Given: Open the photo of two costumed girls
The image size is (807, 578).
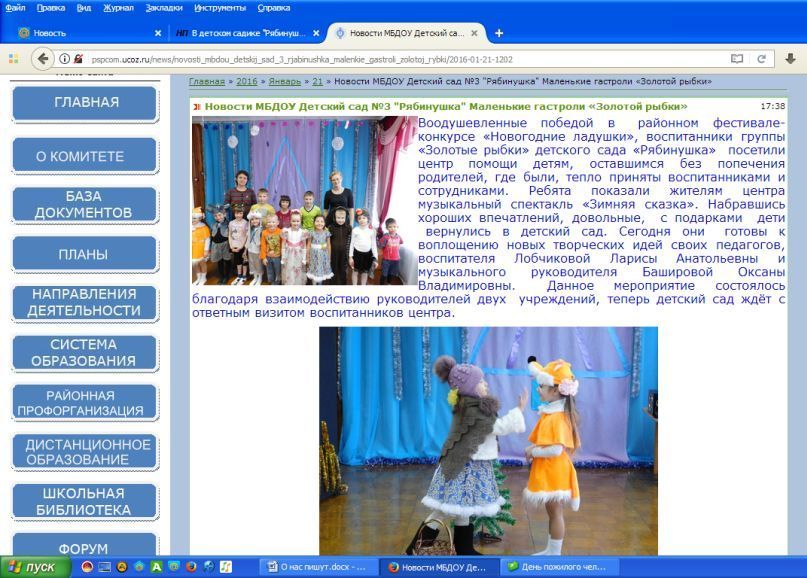Looking at the screenshot, I should tap(488, 441).
